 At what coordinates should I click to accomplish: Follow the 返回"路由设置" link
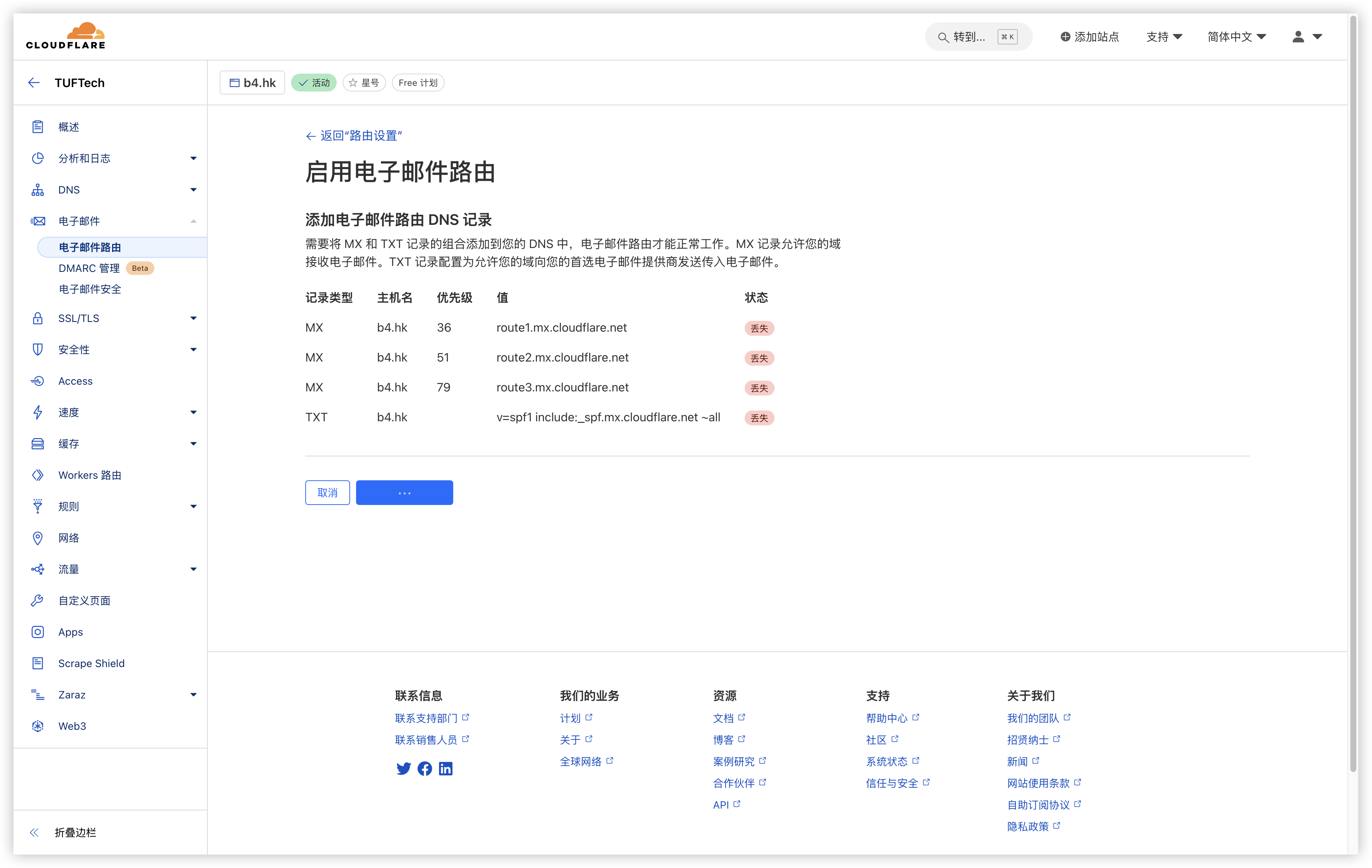click(x=354, y=136)
